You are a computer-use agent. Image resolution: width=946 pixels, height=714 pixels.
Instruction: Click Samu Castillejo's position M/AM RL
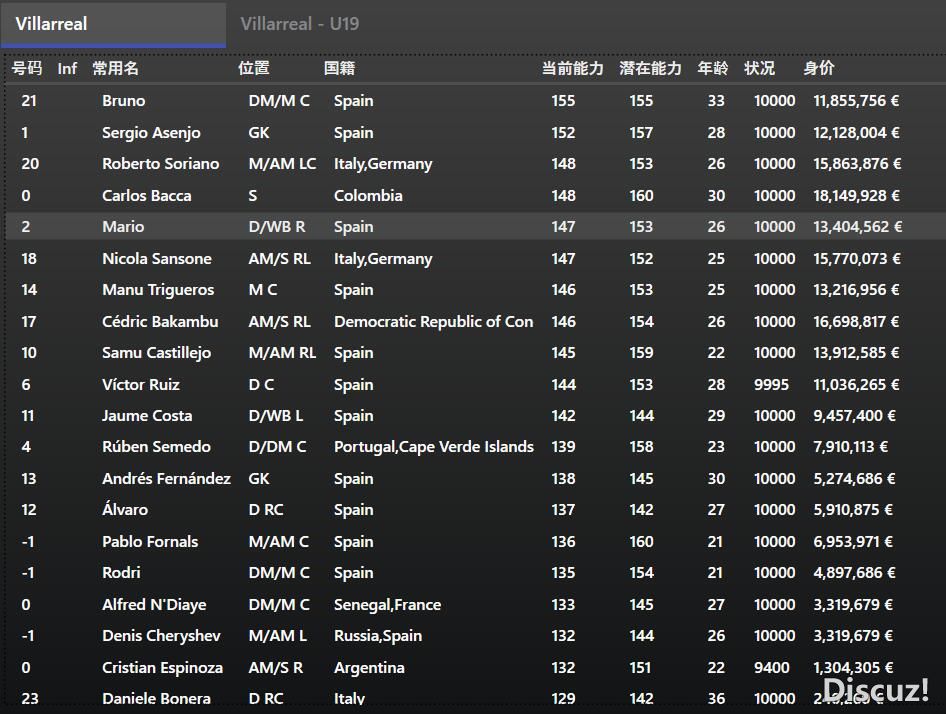[282, 353]
